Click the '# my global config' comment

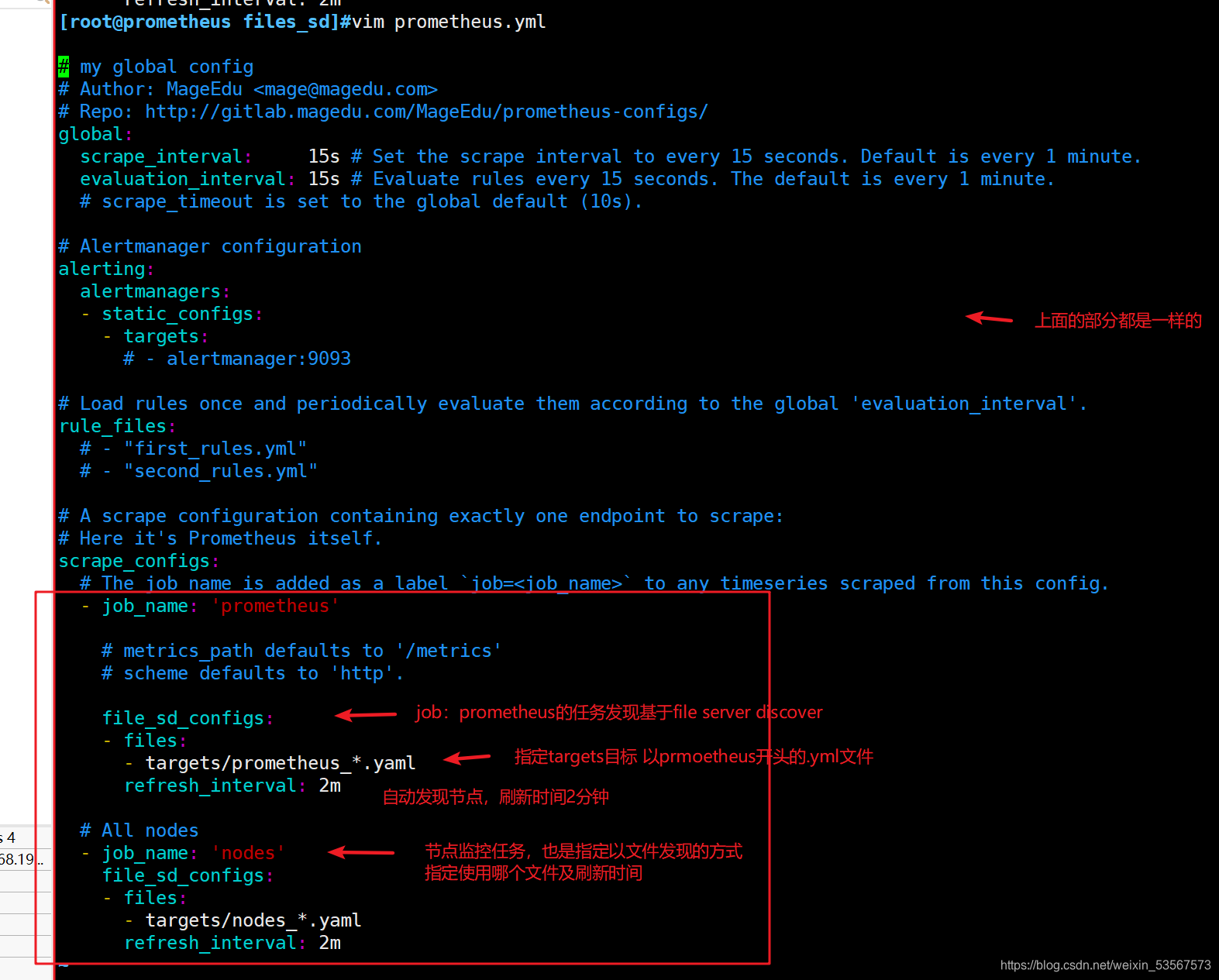(x=156, y=67)
